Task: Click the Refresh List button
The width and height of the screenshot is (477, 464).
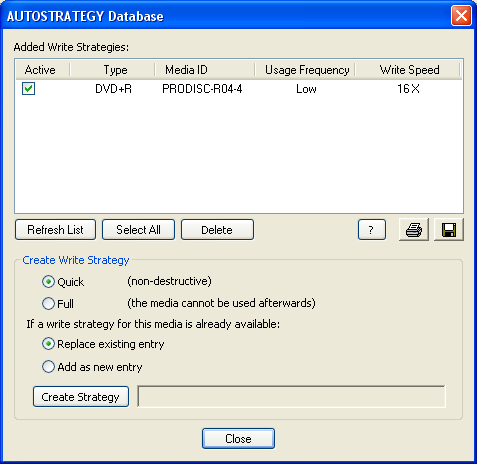Action: click(55, 230)
